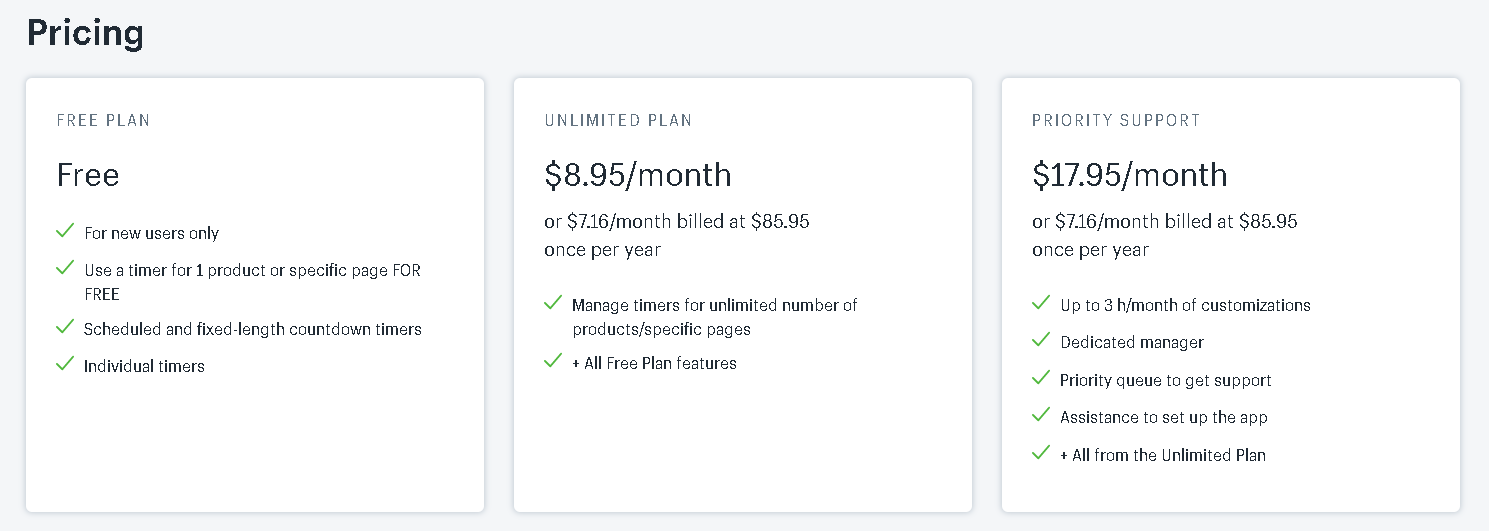Click checkmark beside 'For new users only'
The image size is (1489, 531).
click(65, 231)
